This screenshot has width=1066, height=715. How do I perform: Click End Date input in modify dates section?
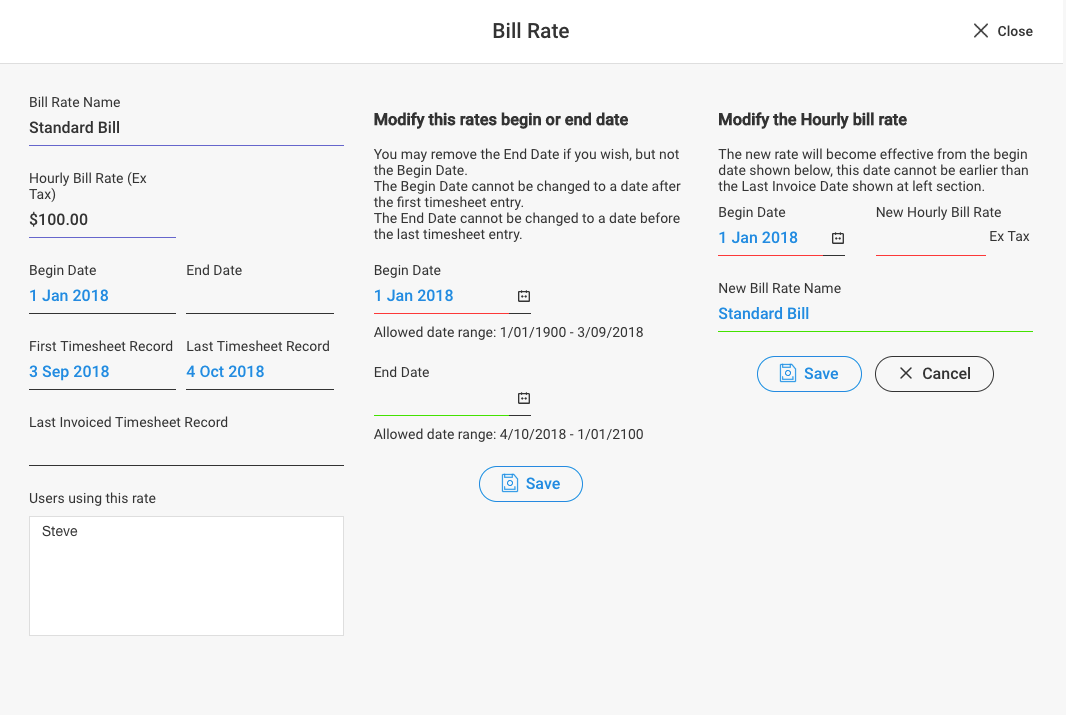441,398
